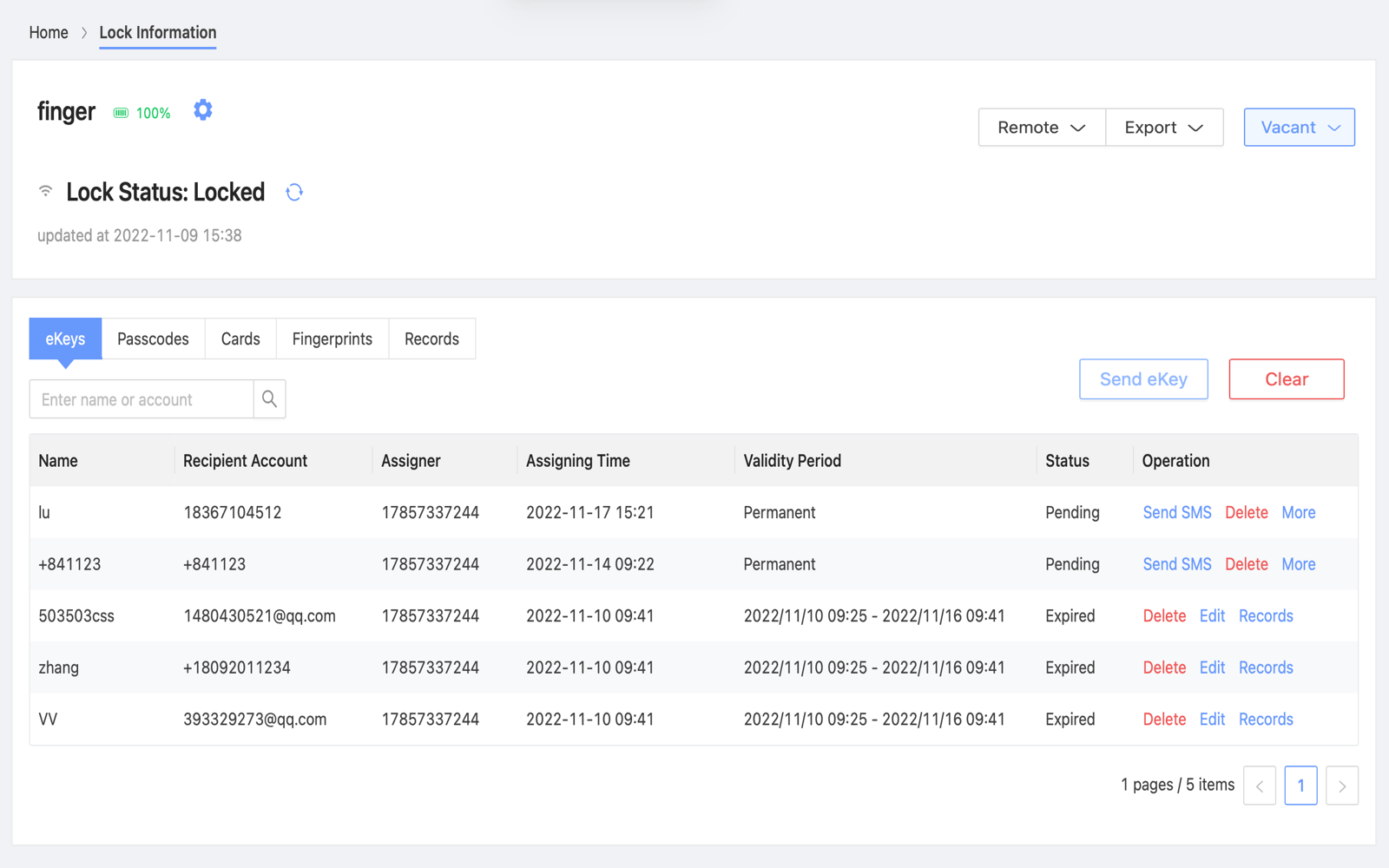The width and height of the screenshot is (1389, 868).
Task: Click recipient 1480430521@qq.com
Action: (260, 615)
